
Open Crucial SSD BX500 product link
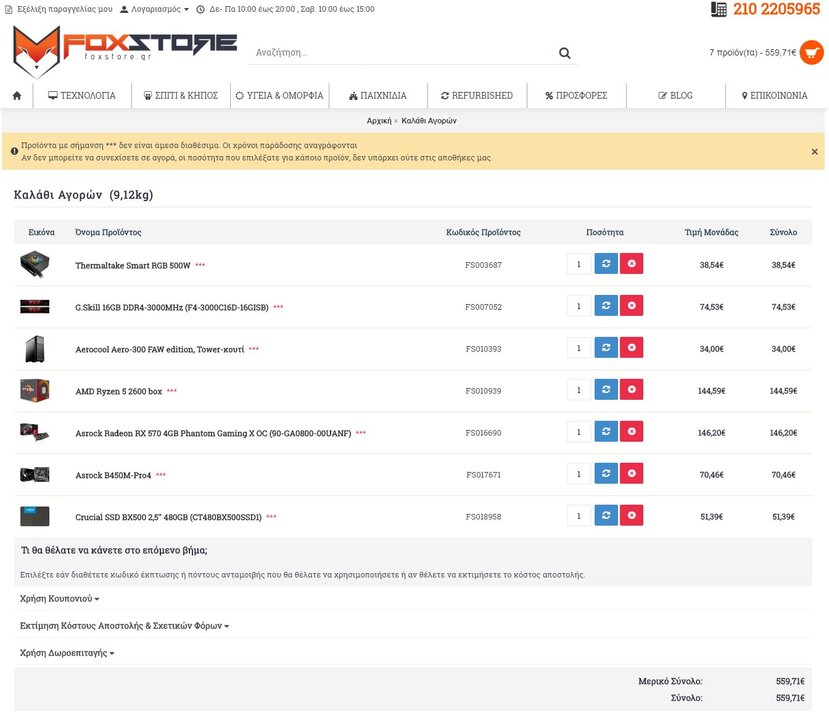[x=168, y=517]
